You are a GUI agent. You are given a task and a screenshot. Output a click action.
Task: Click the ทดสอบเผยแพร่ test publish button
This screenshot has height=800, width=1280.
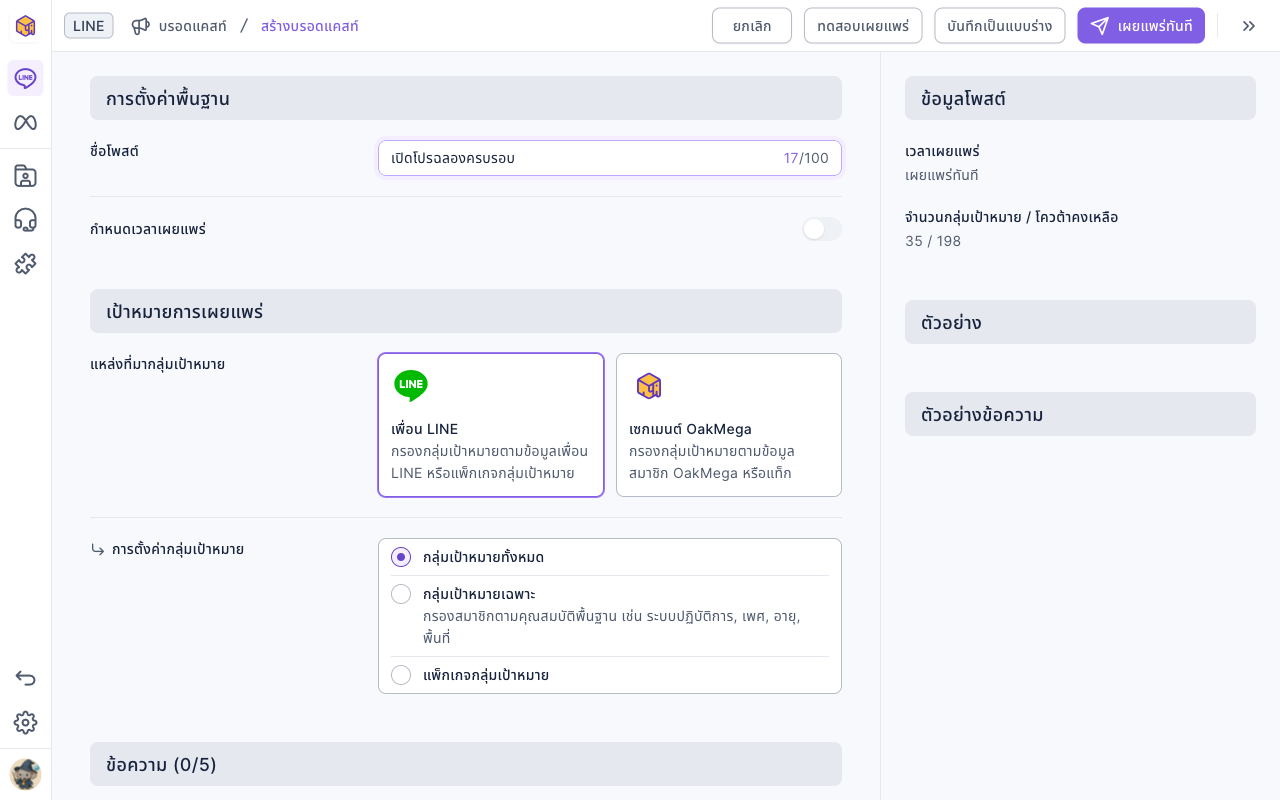tap(863, 26)
